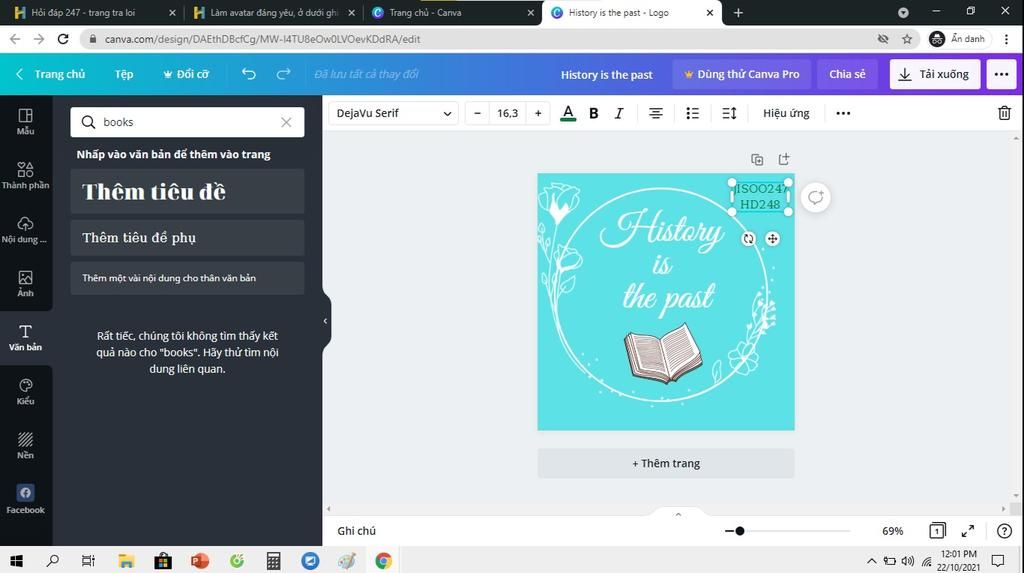Open the Tệp file menu
The width and height of the screenshot is (1024, 573).
124,74
